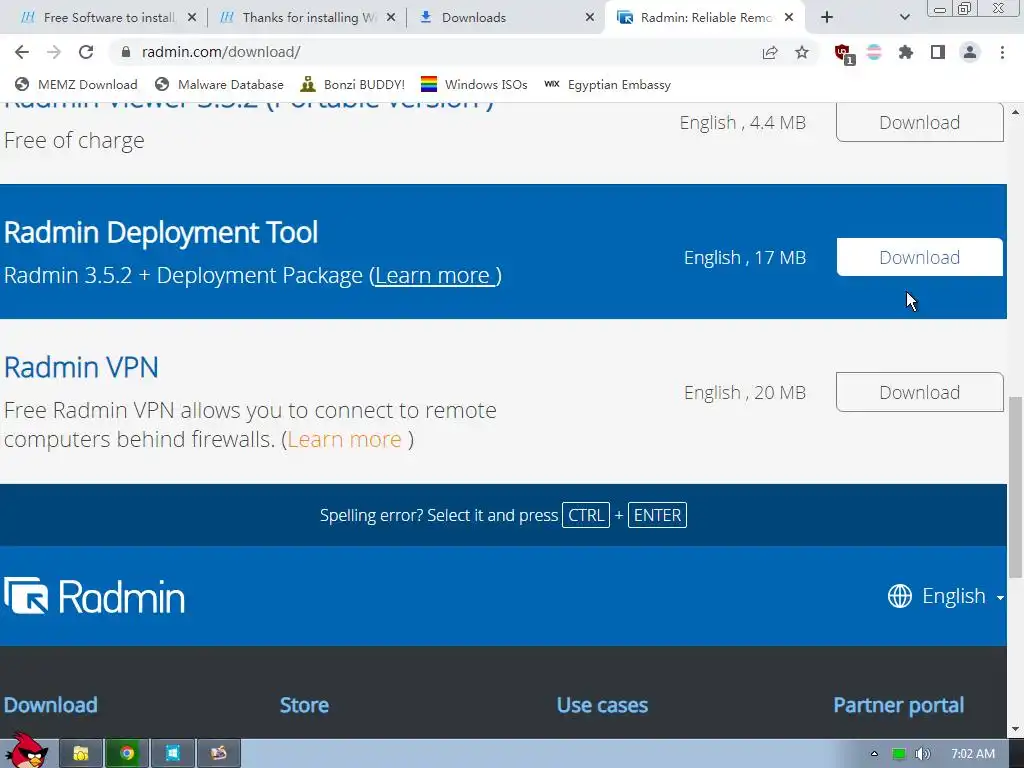Open the footer Partner portal link
Viewport: 1024px width, 768px height.
click(x=899, y=705)
